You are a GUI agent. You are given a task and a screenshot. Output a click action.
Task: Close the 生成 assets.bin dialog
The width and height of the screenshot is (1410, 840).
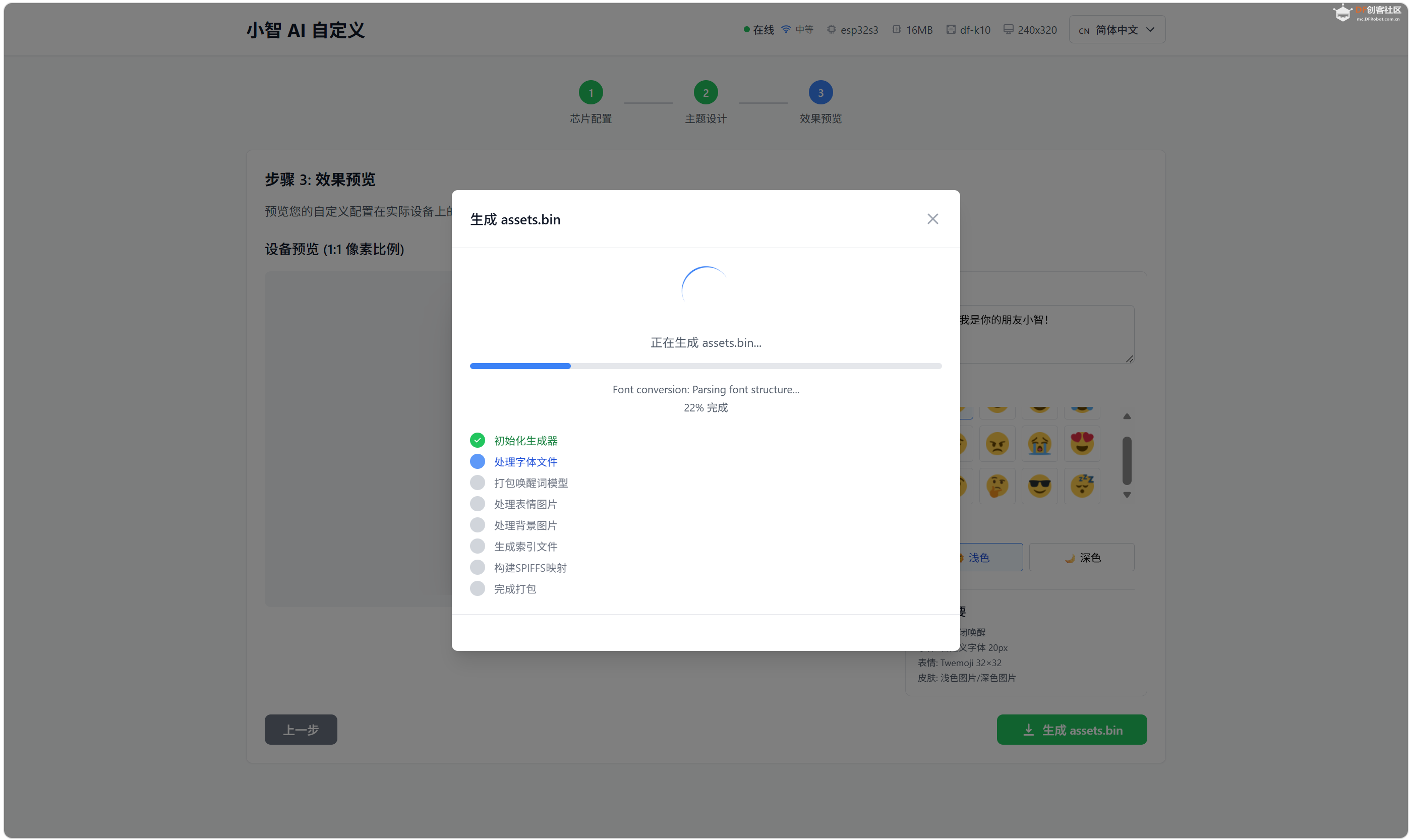pyautogui.click(x=932, y=219)
